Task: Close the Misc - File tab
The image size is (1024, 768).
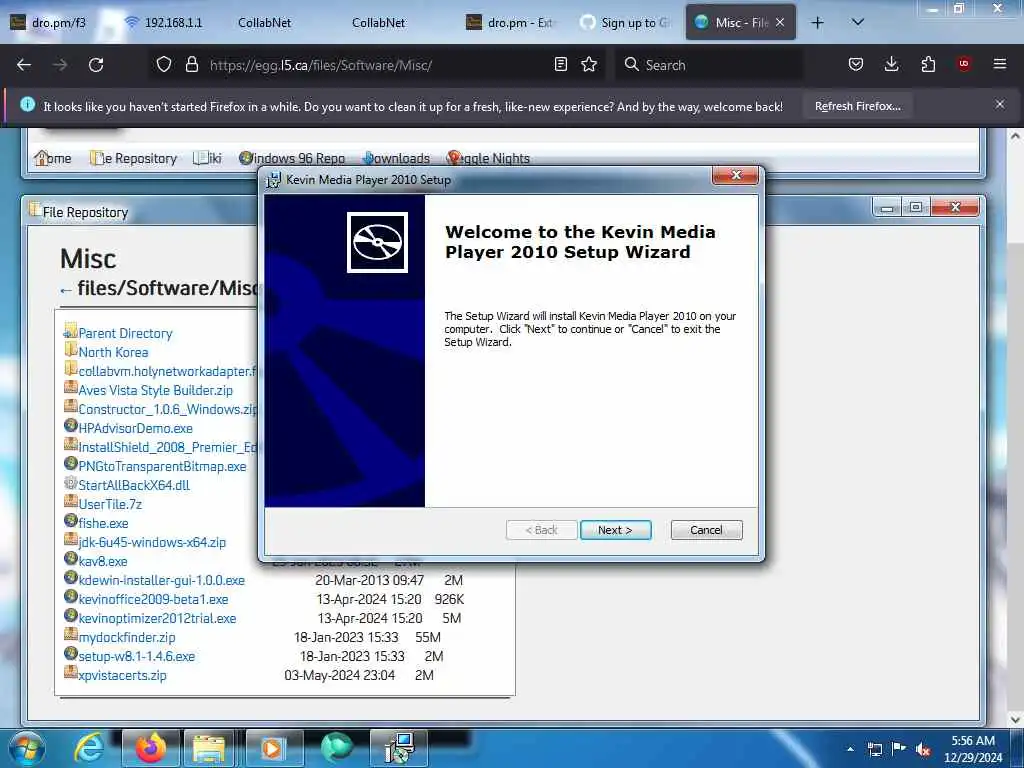Action: pyautogui.click(x=780, y=22)
